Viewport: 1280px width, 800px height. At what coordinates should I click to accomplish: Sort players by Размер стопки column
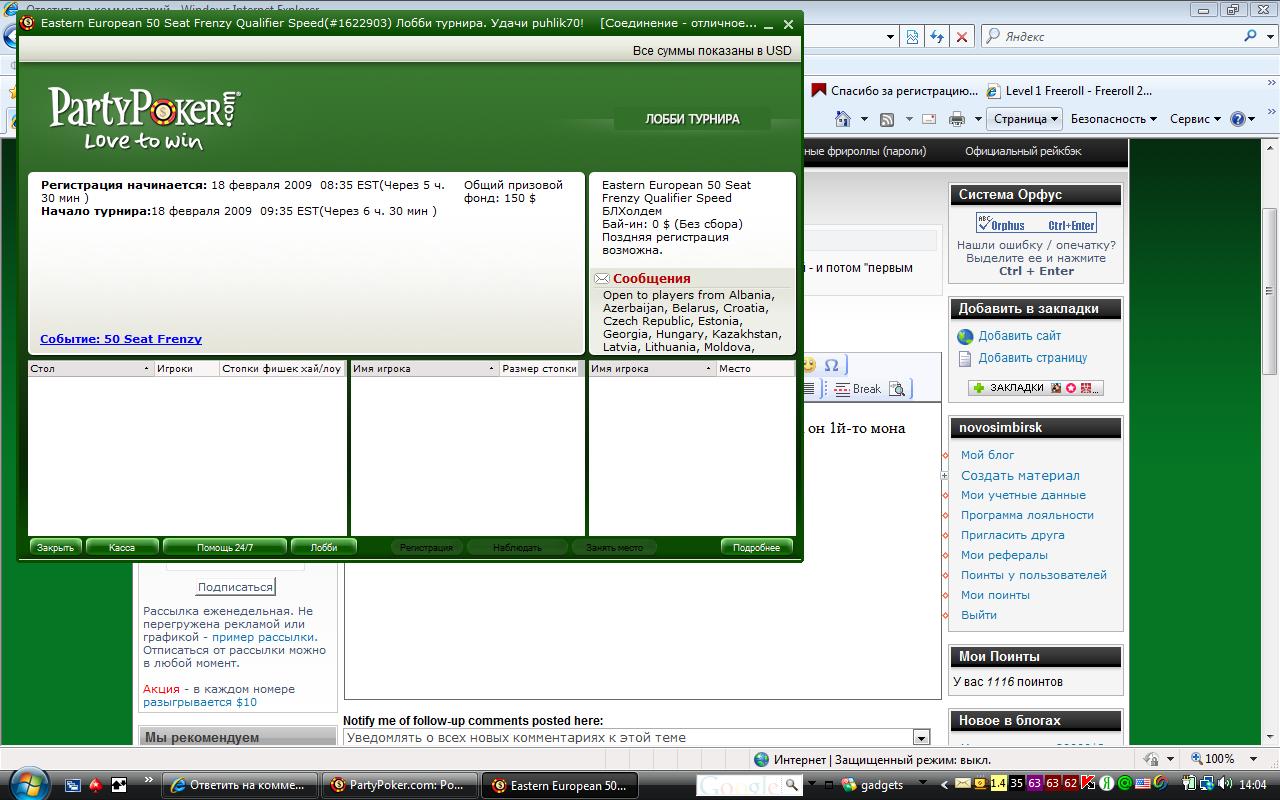tap(540, 368)
